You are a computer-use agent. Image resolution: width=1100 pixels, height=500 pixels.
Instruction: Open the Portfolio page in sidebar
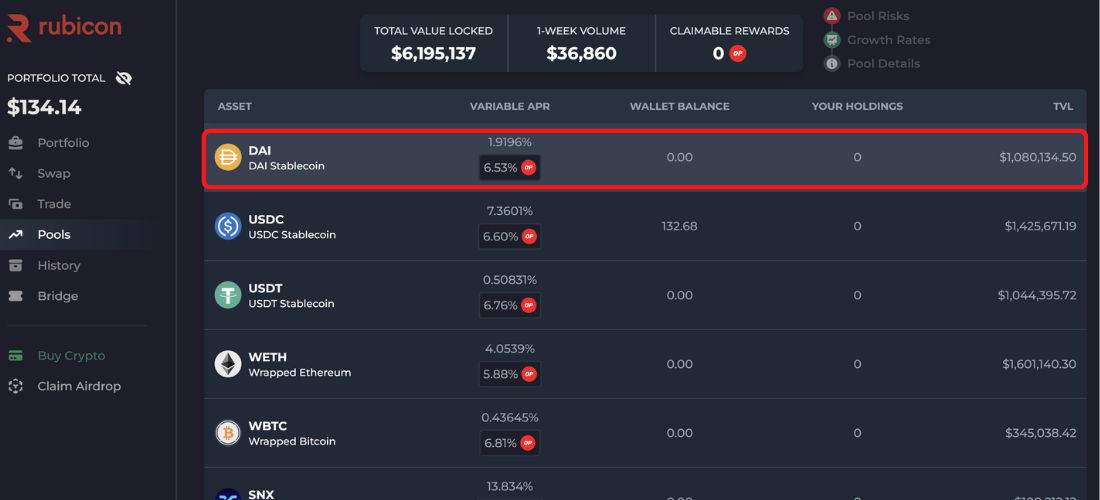click(x=63, y=143)
